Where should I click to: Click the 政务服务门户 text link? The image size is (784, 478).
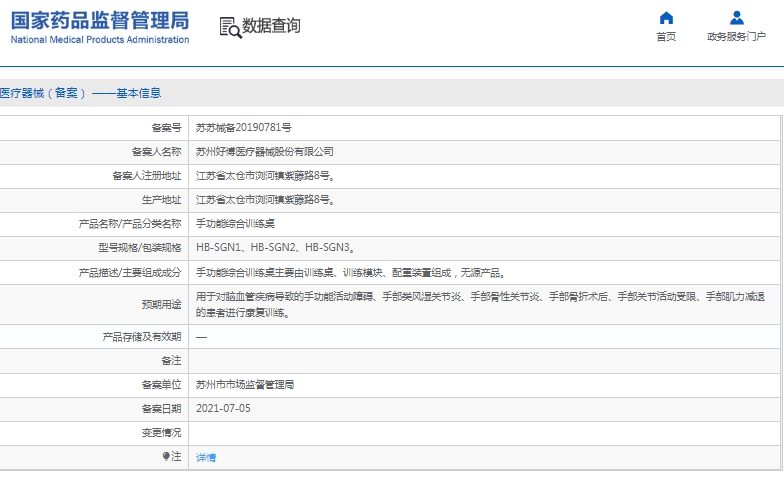point(736,36)
